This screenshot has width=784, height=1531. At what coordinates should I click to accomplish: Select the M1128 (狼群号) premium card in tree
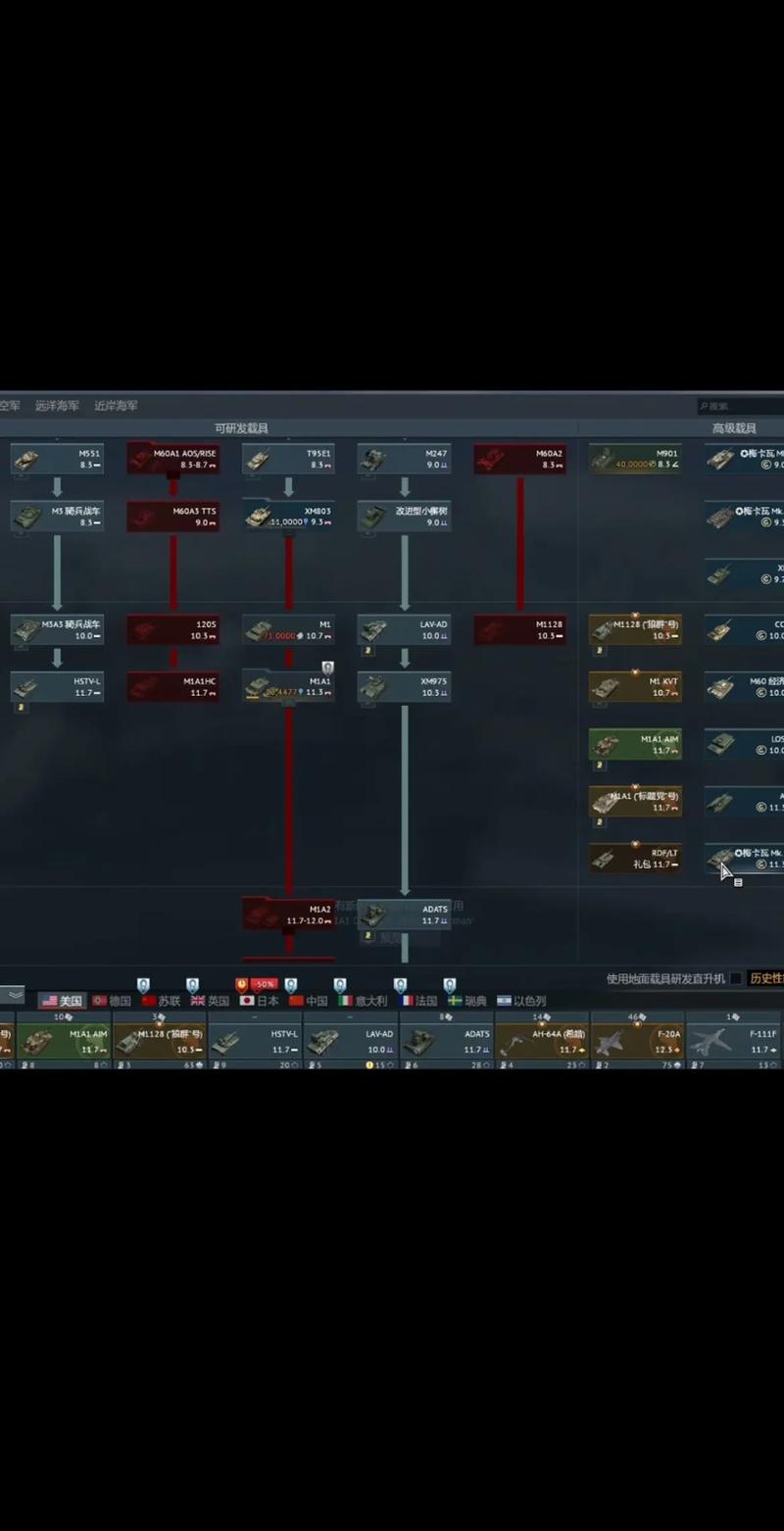coord(635,629)
